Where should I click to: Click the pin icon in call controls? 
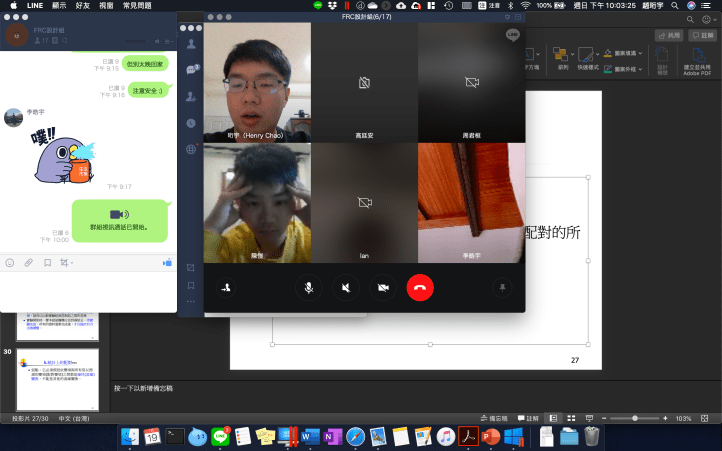[x=502, y=288]
